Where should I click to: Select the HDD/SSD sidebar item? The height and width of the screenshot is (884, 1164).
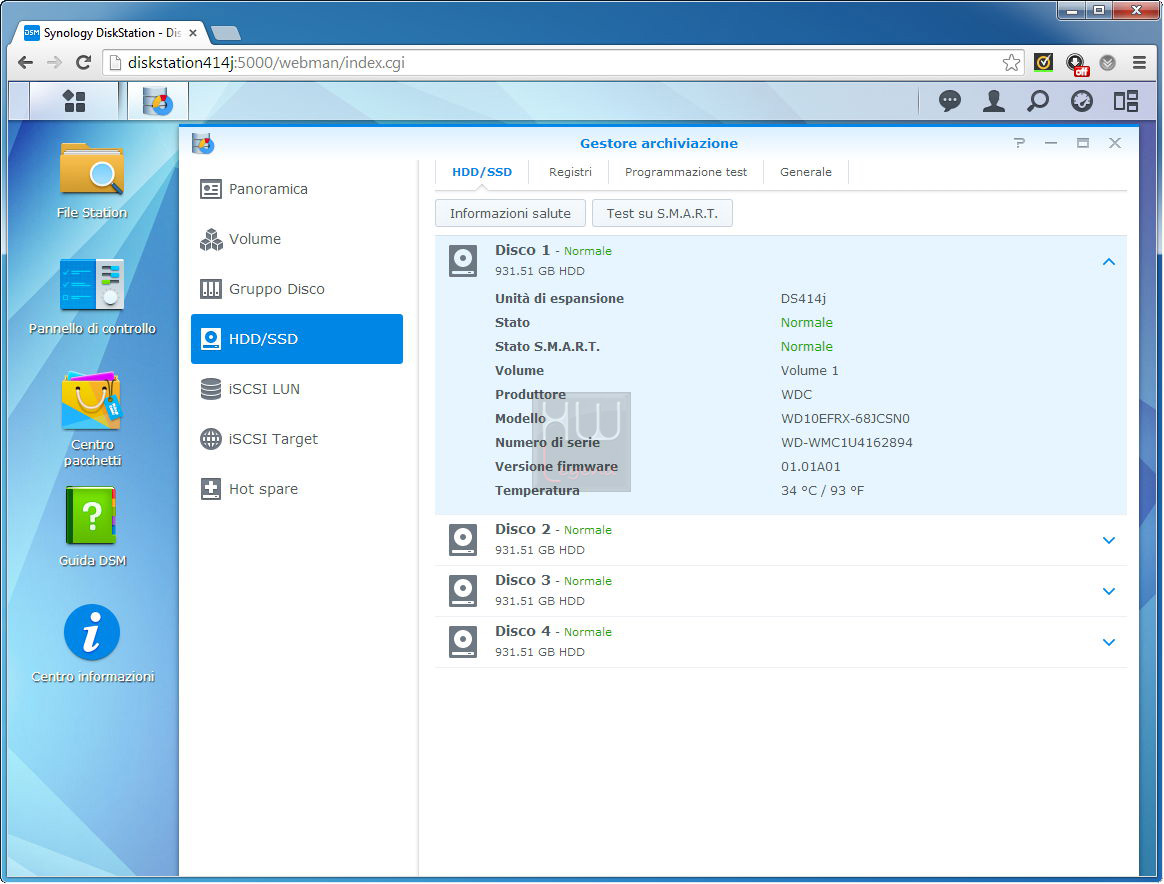coord(297,339)
